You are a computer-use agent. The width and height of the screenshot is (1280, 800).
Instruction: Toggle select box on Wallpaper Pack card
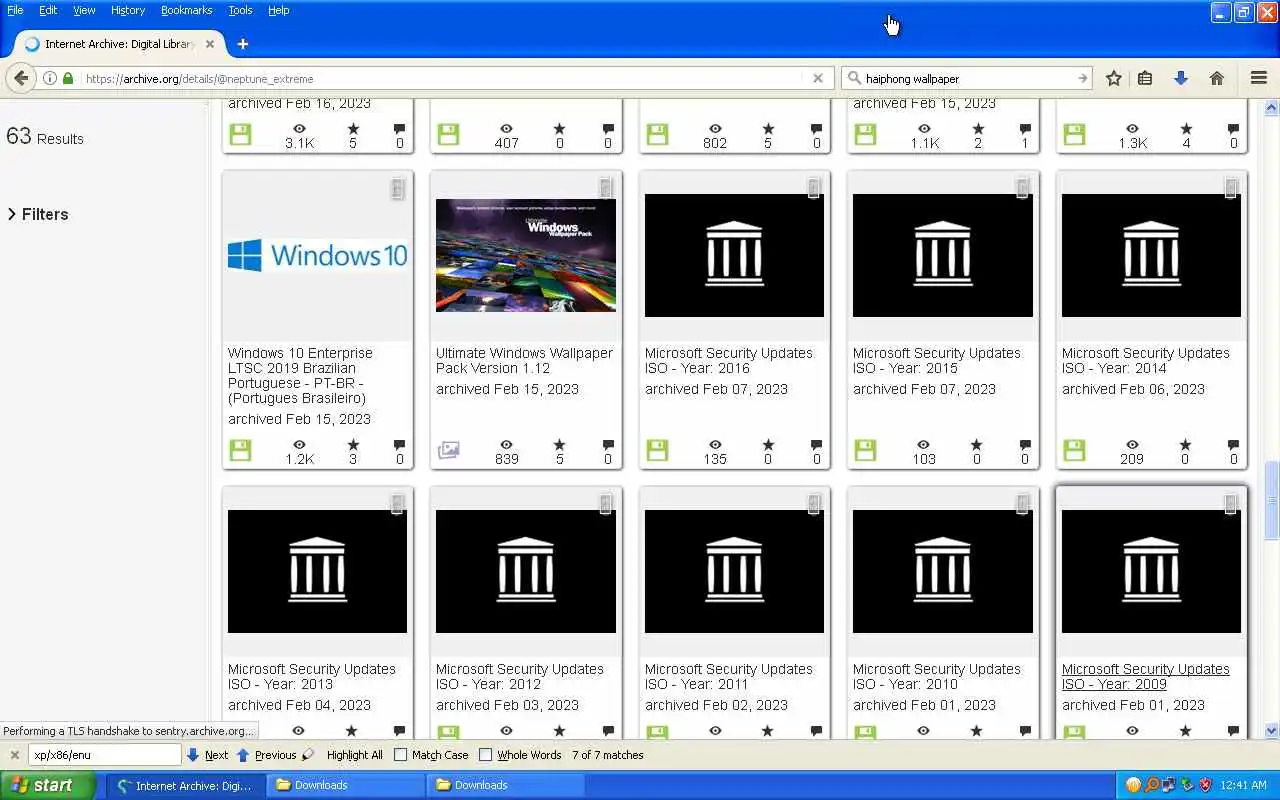(x=605, y=188)
